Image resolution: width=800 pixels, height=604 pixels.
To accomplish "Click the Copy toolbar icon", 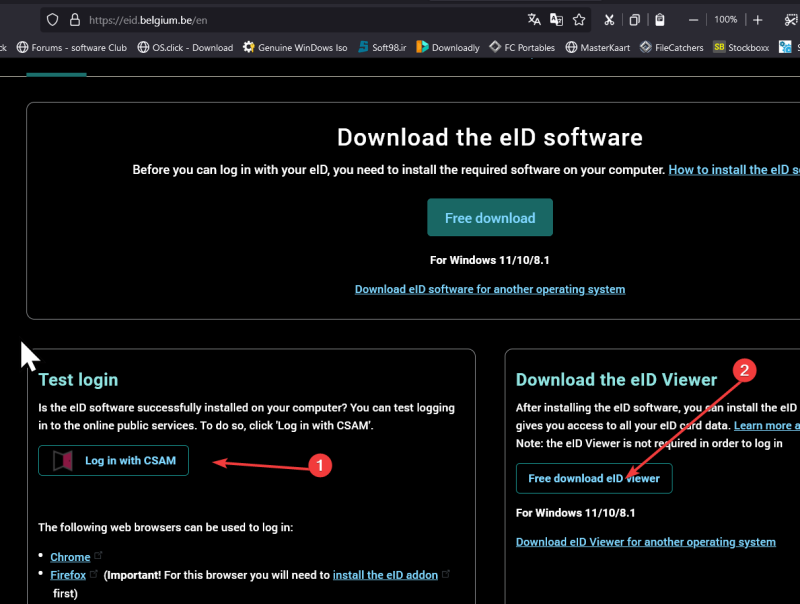I will coord(634,19).
